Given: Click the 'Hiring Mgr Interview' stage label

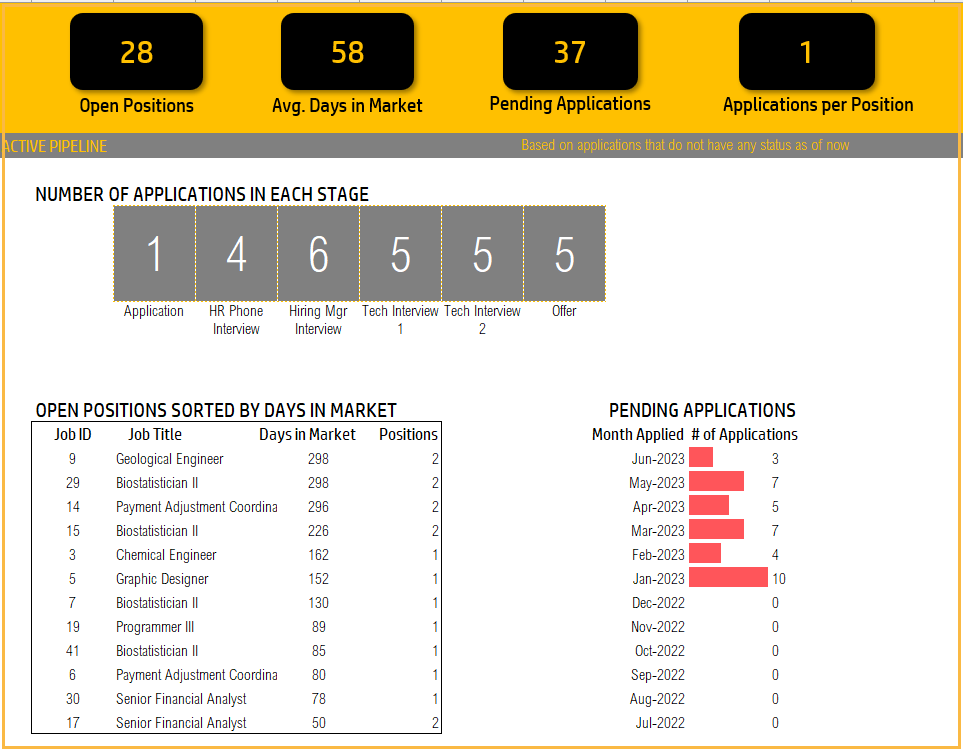Looking at the screenshot, I should pos(318,320).
